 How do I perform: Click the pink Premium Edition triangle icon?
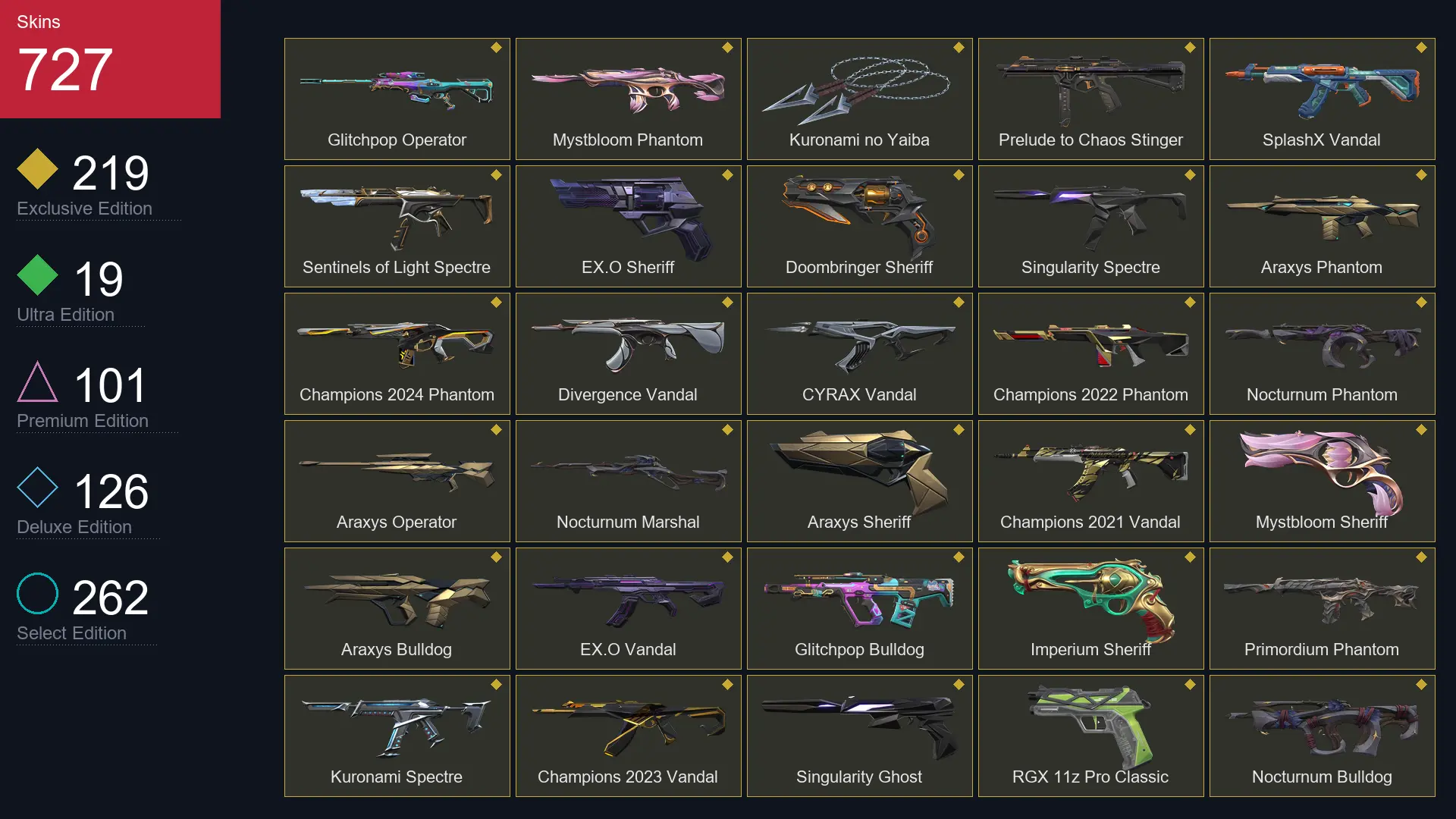37,381
